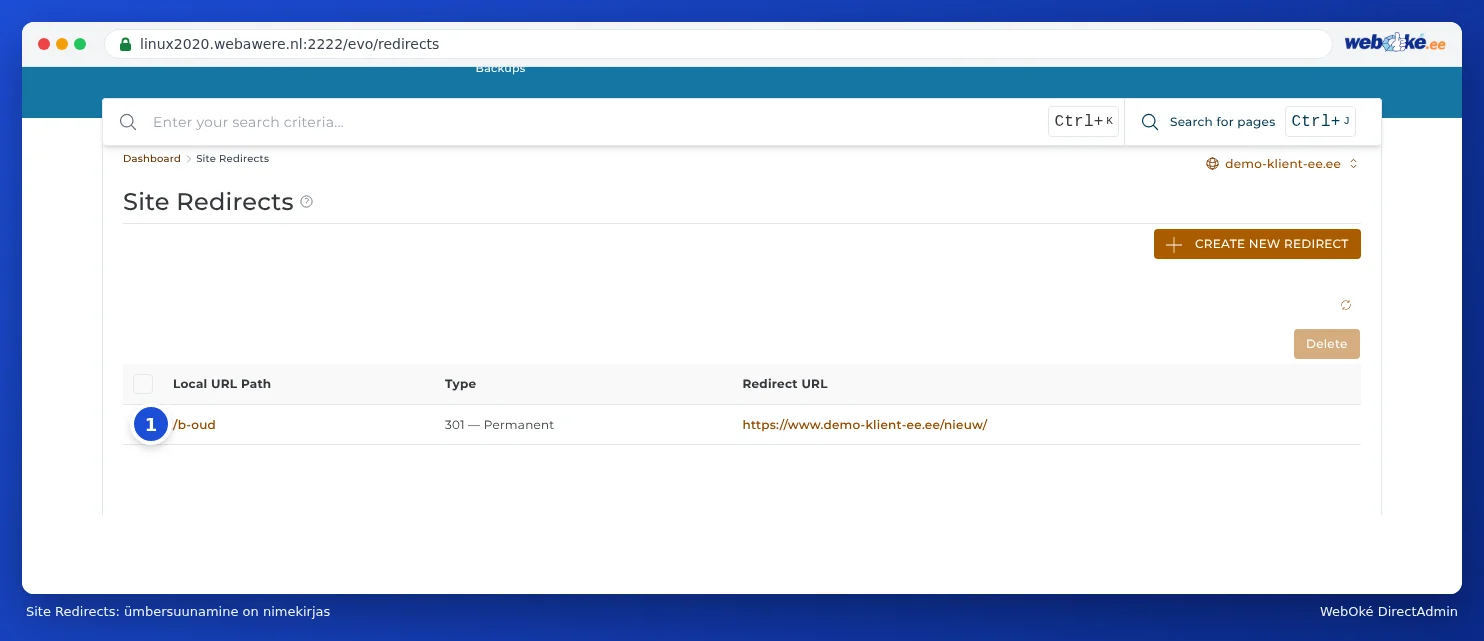Click the globe icon next to demo-klient-ee.ee

coord(1212,164)
